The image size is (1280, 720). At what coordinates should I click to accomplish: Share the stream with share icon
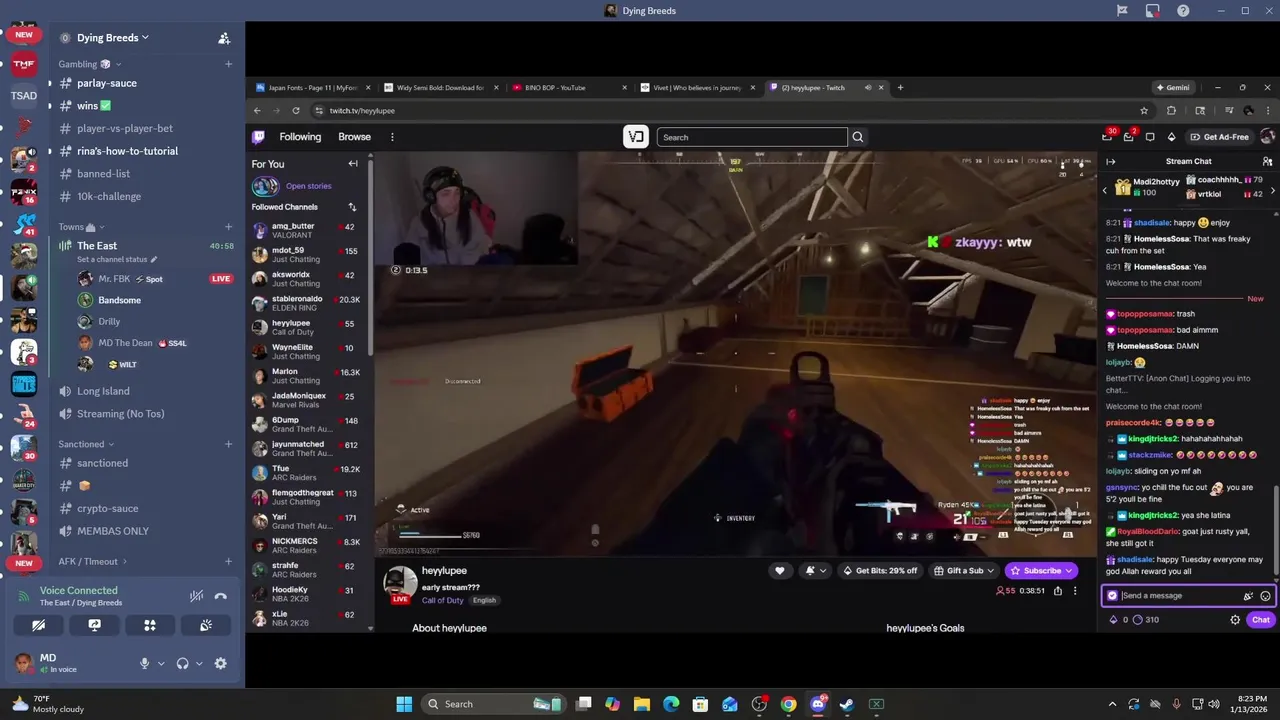coord(1058,591)
